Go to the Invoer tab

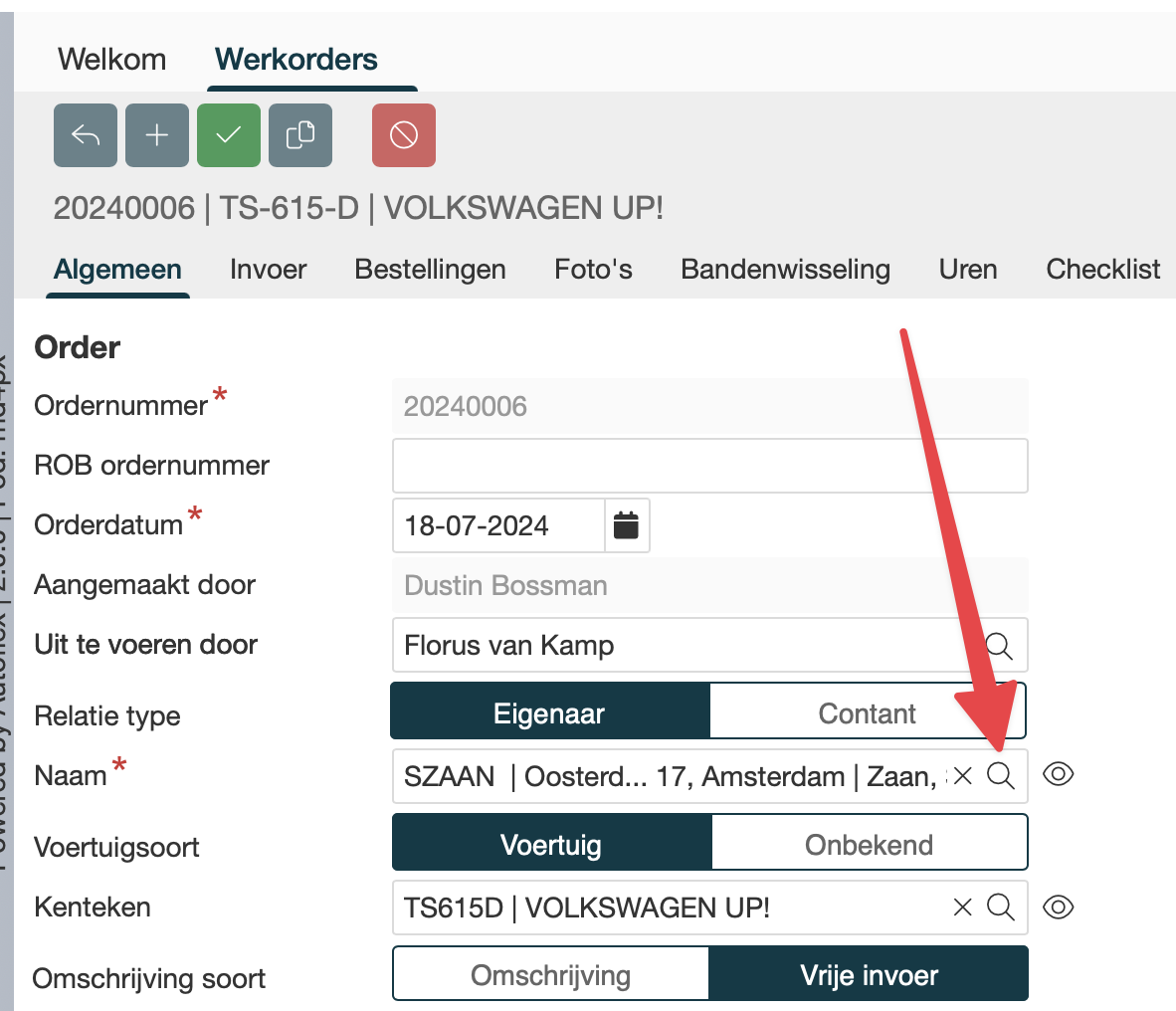(268, 270)
